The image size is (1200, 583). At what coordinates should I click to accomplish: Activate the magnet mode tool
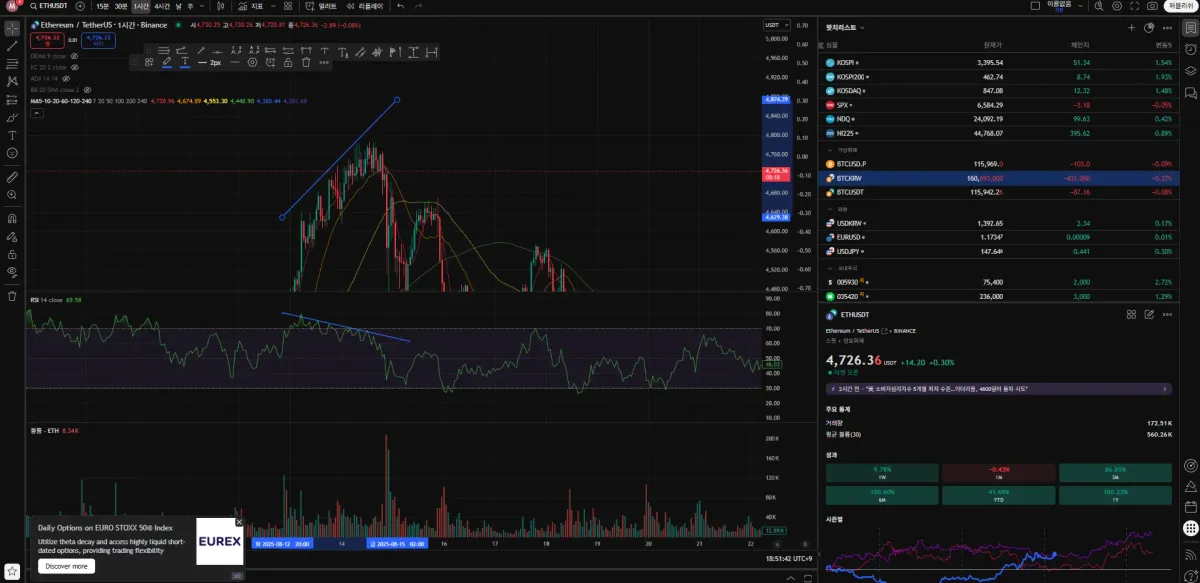[x=12, y=217]
